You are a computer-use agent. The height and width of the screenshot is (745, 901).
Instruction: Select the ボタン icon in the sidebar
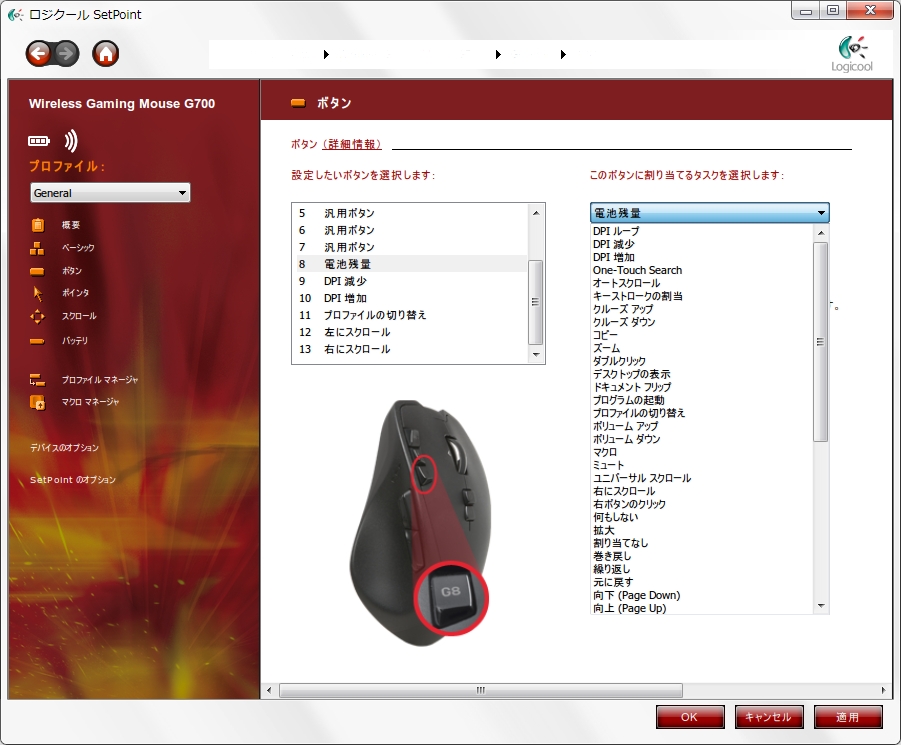(37, 271)
